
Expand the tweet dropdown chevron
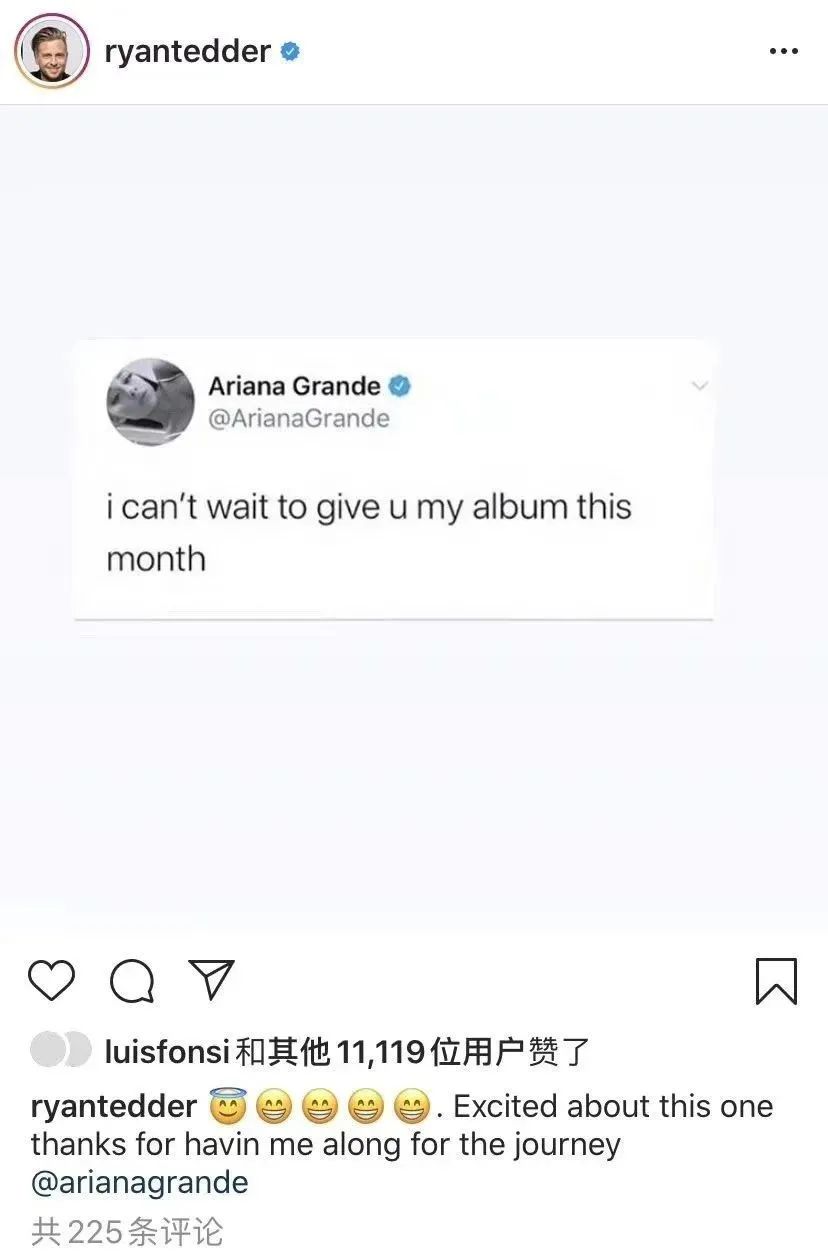tap(699, 385)
